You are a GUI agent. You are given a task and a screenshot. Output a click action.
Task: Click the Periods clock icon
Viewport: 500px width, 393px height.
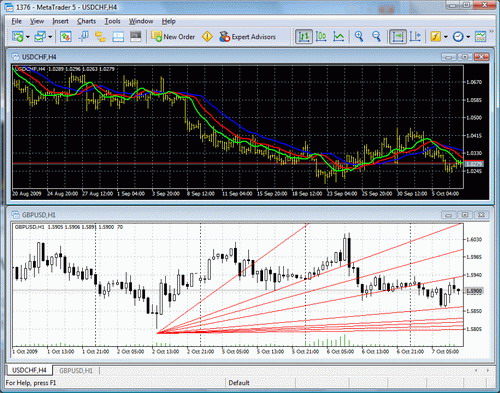point(458,36)
